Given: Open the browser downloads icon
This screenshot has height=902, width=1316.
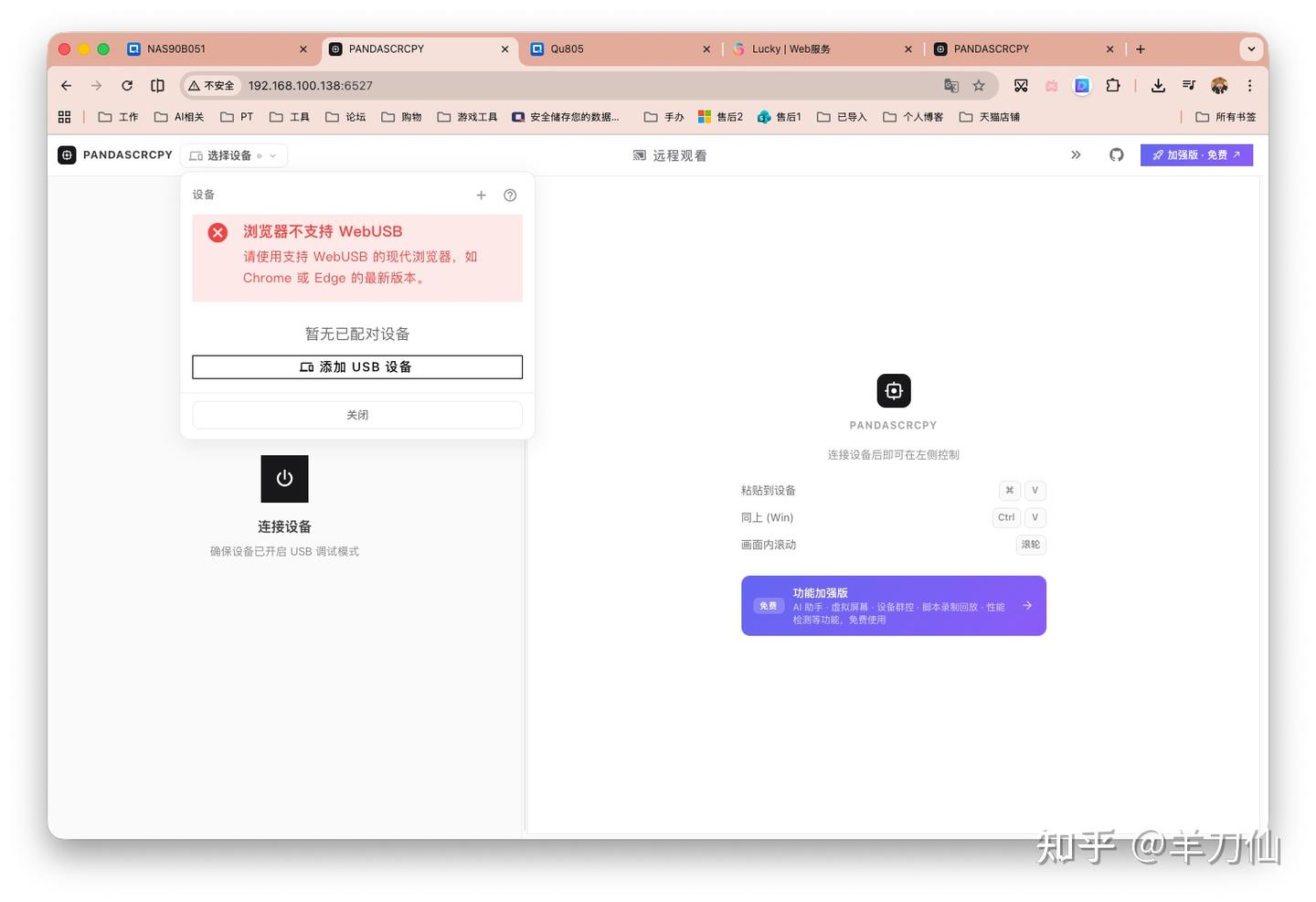Looking at the screenshot, I should [x=1158, y=86].
